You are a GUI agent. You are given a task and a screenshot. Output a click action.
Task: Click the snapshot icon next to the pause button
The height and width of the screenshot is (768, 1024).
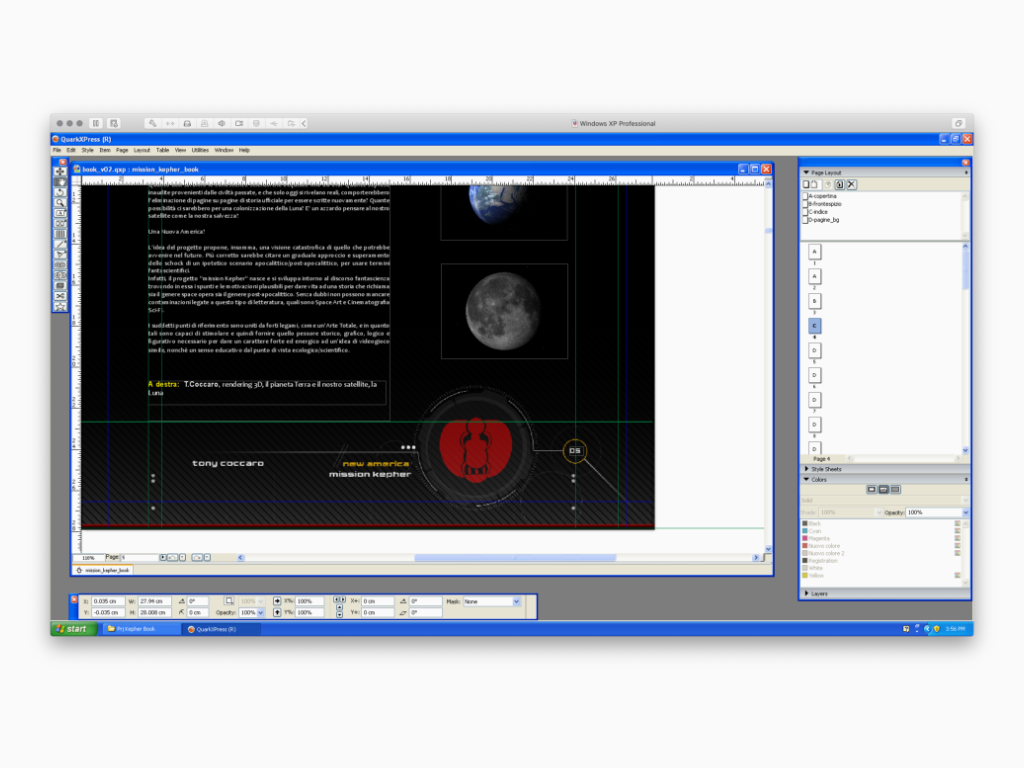[x=114, y=123]
